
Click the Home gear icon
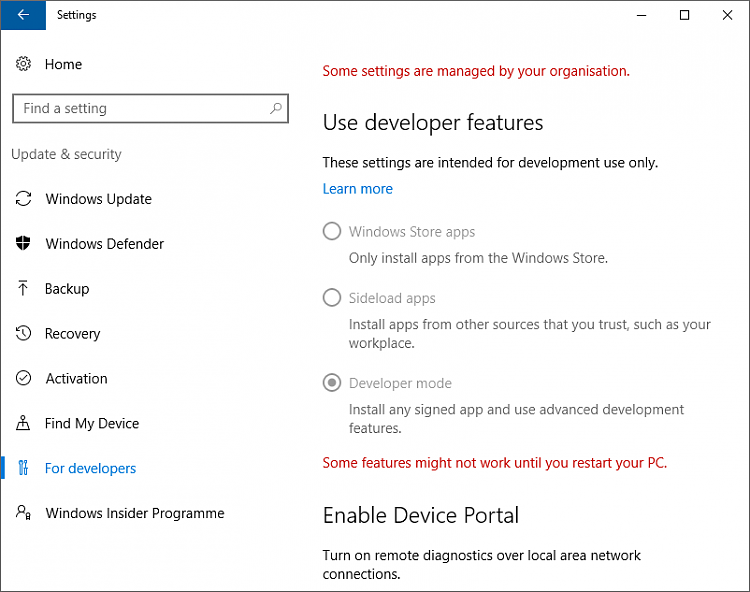[x=23, y=64]
